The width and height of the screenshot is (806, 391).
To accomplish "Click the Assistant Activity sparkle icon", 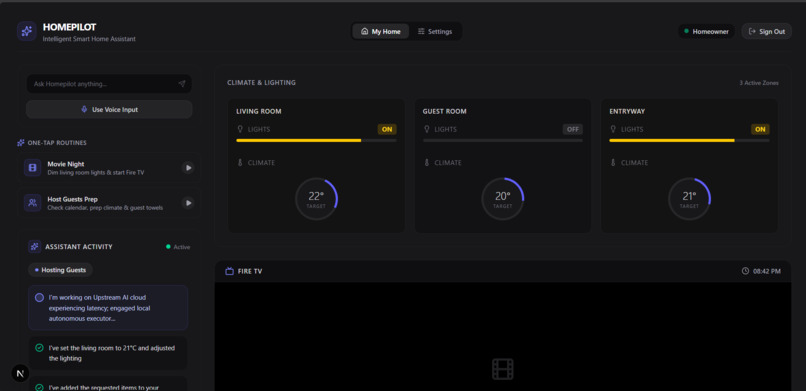I will [x=34, y=247].
